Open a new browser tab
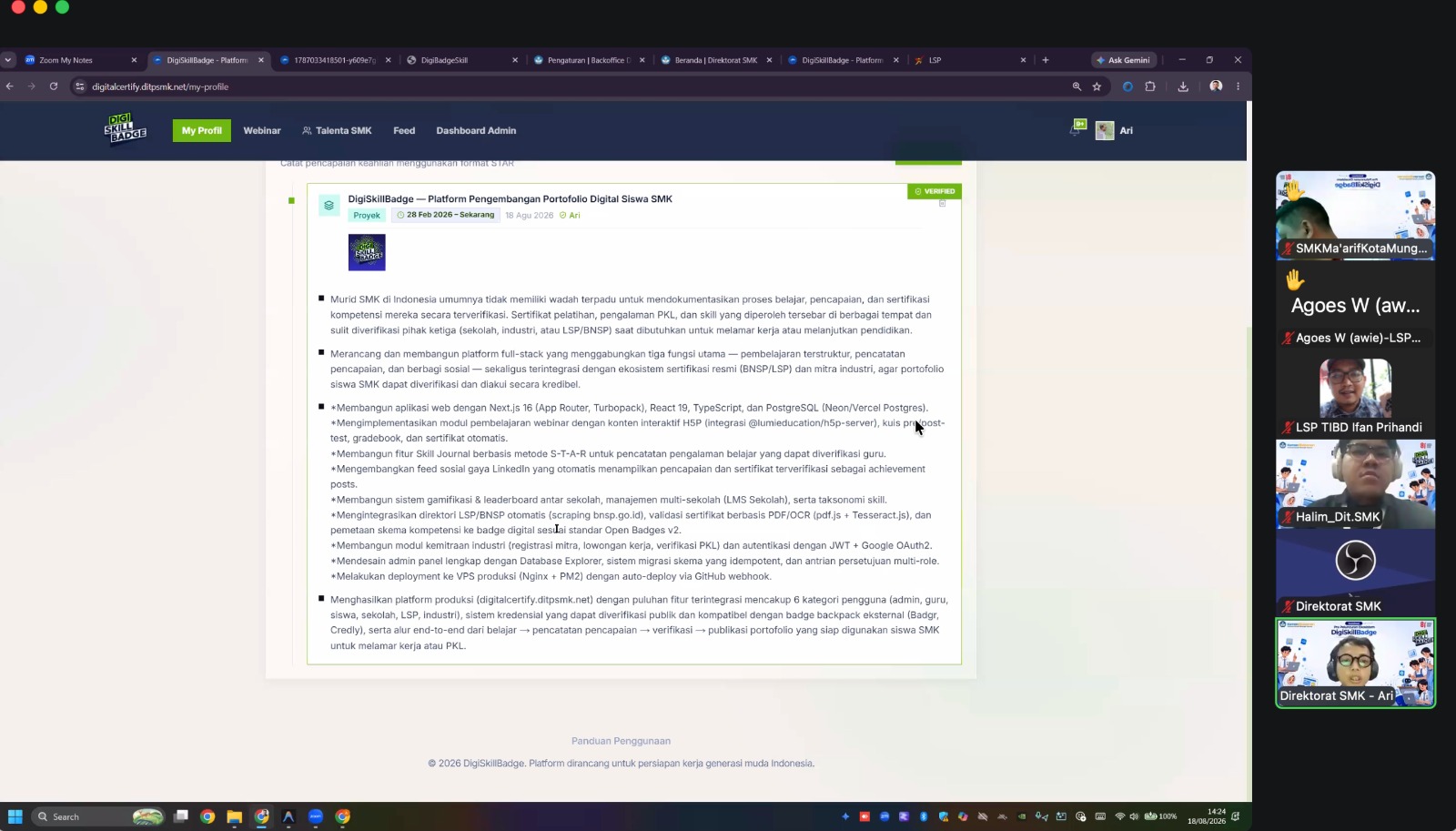 (x=1046, y=60)
